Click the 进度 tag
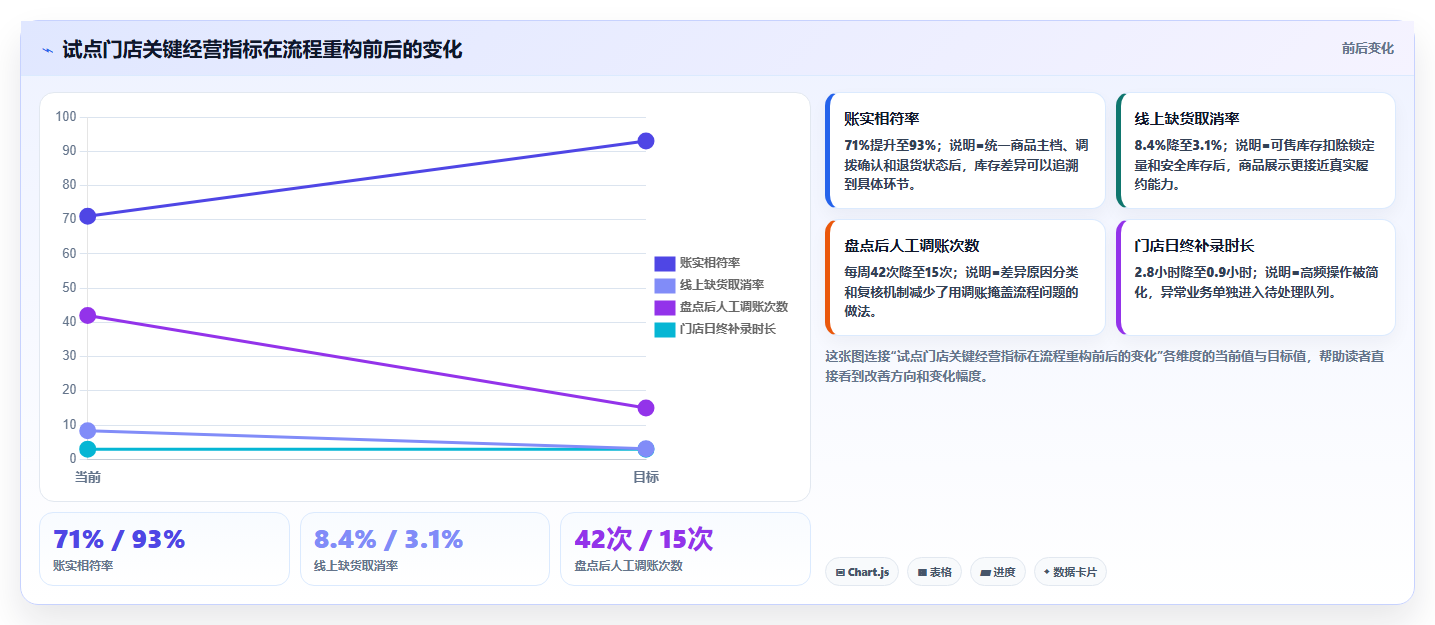Screen dimensions: 1435x625 click(998, 572)
